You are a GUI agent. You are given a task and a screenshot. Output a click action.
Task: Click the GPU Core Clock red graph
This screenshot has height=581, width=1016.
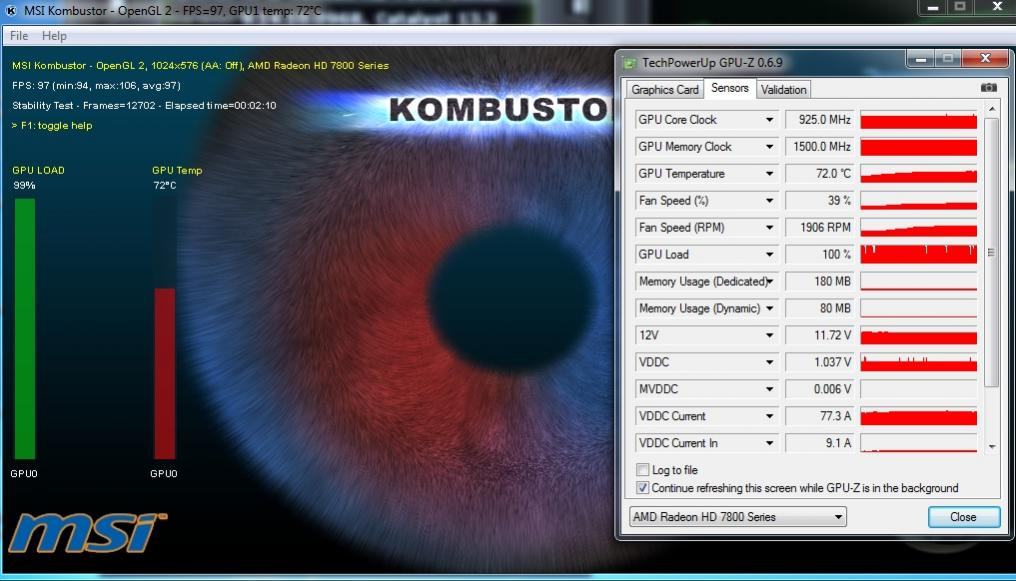point(918,120)
